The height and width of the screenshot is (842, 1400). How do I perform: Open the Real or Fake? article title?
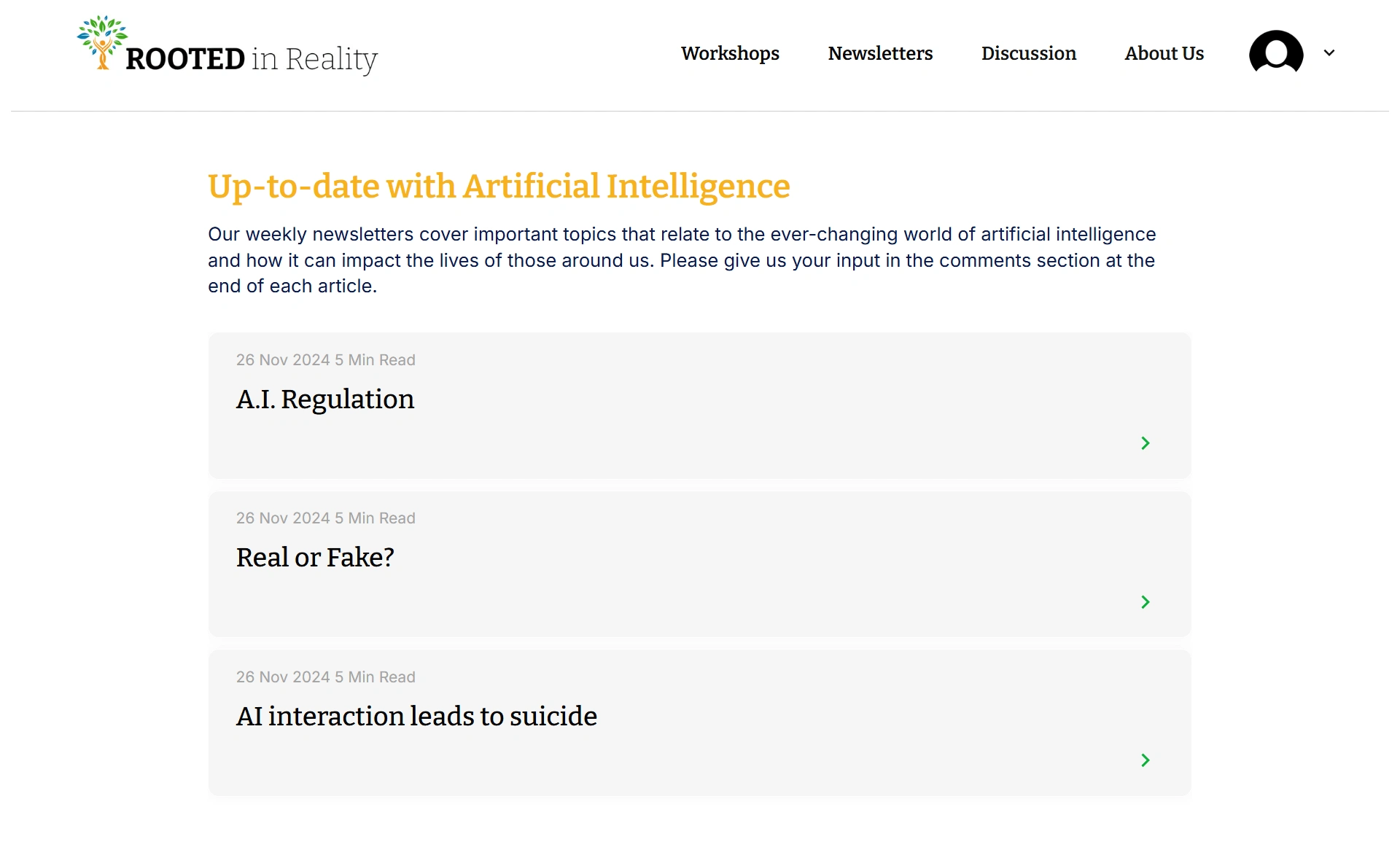coord(315,558)
